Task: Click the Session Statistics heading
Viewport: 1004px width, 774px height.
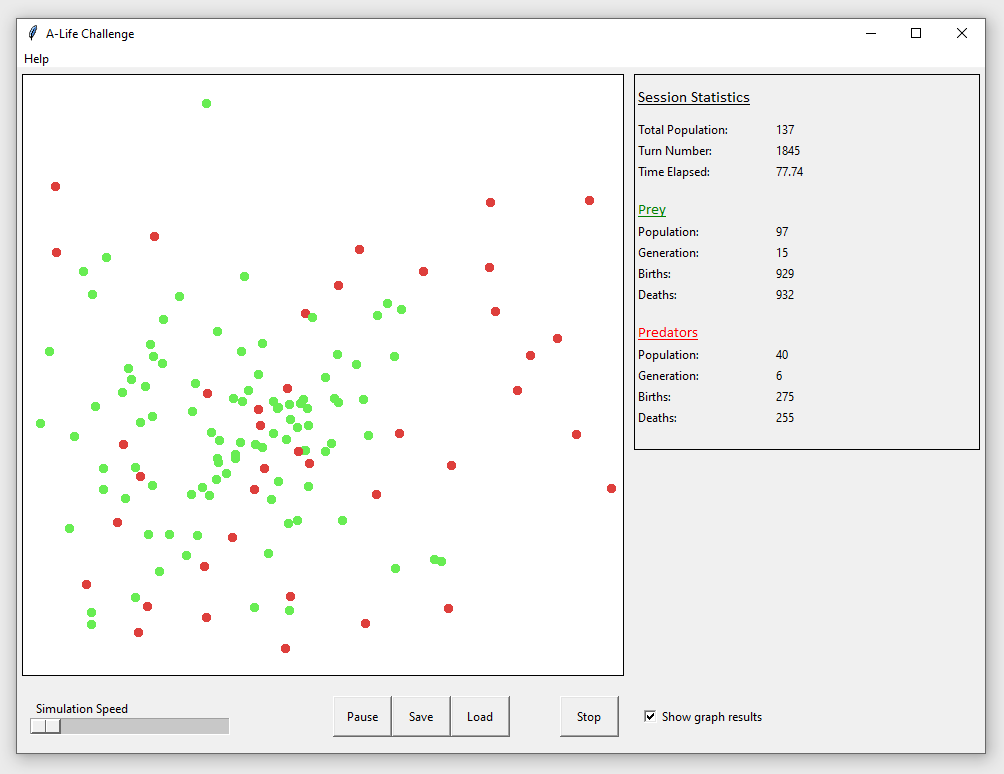Action: pos(694,98)
